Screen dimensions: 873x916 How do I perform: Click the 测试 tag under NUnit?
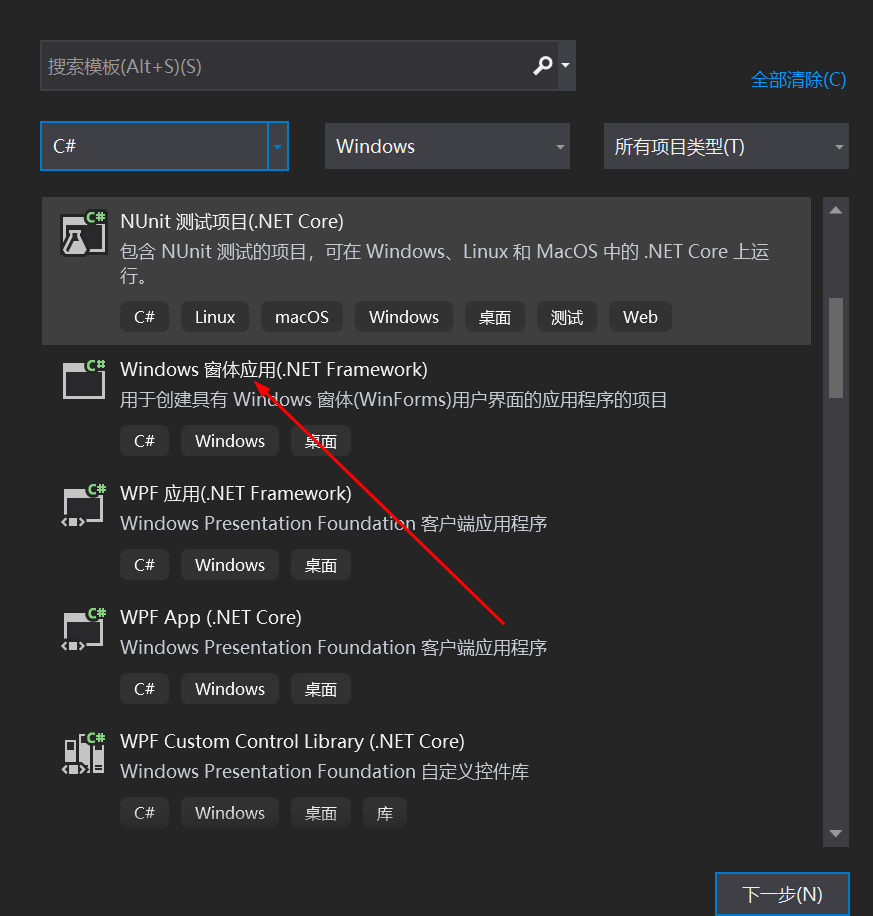567,317
